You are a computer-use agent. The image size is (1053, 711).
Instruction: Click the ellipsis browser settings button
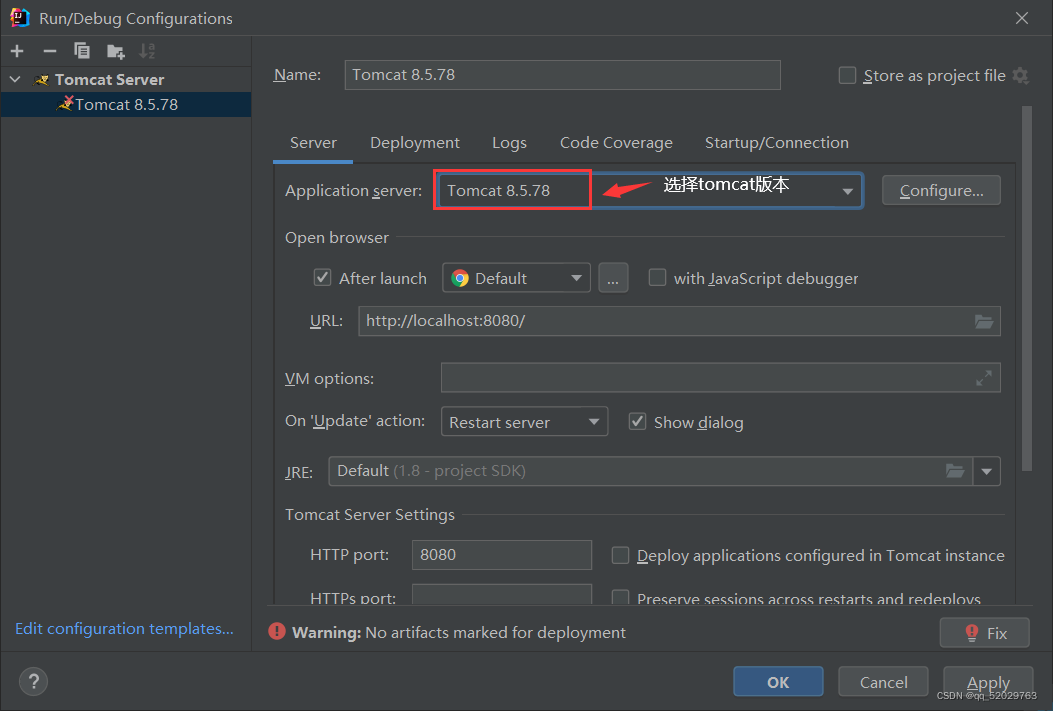[613, 277]
